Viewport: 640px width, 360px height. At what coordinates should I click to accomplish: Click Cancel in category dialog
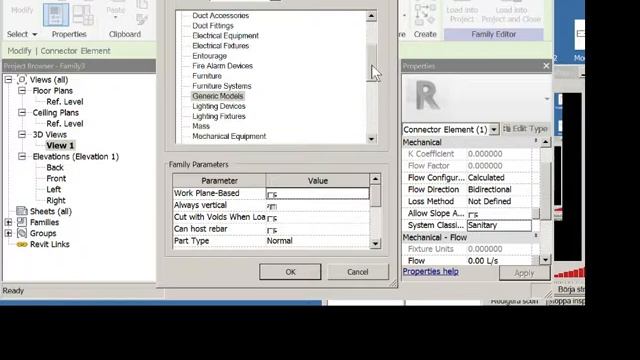click(358, 272)
